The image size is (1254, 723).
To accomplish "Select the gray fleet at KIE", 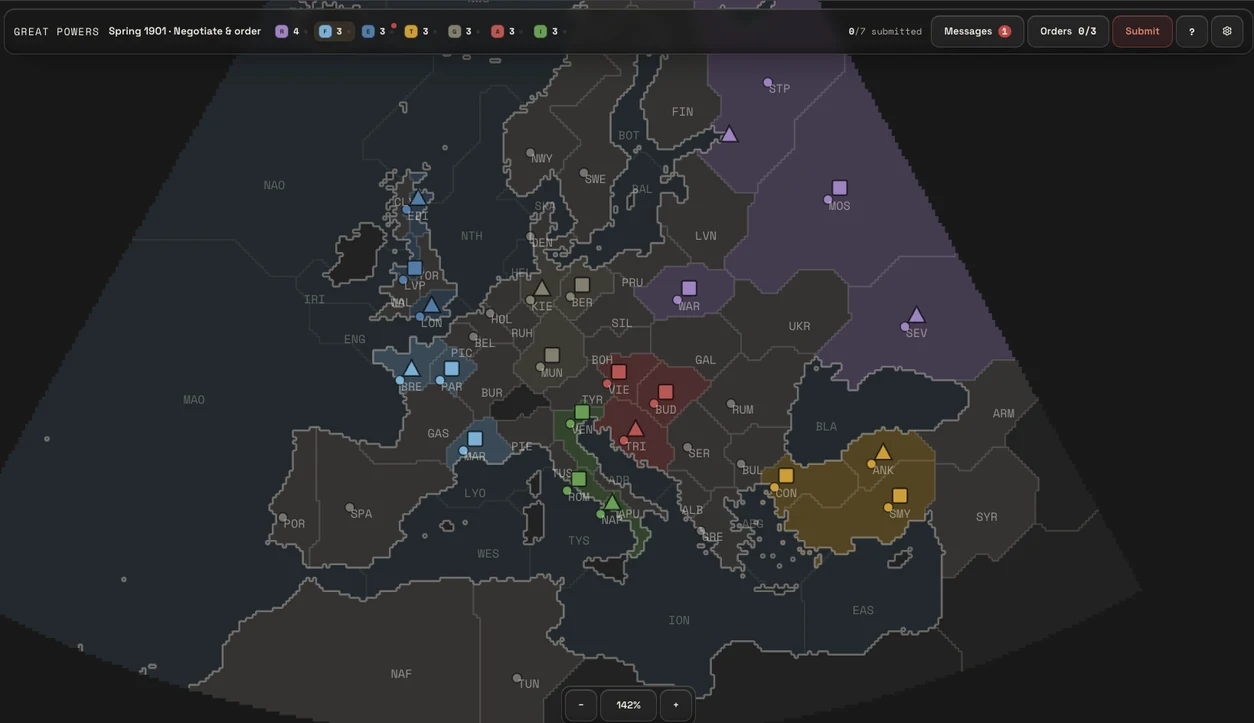I will coord(541,288).
